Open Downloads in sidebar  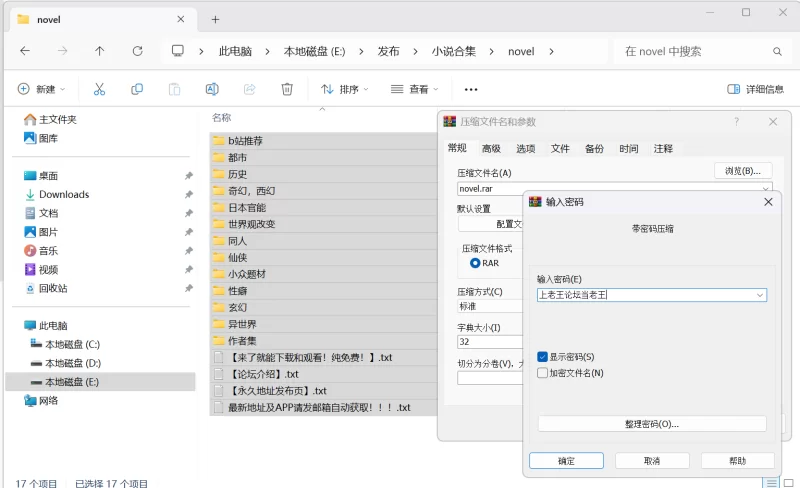pos(57,194)
